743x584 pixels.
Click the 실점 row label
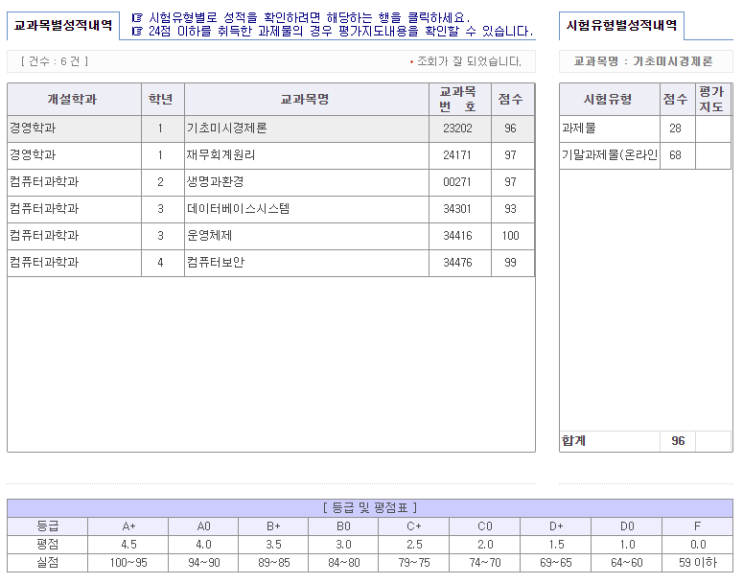[x=48, y=563]
